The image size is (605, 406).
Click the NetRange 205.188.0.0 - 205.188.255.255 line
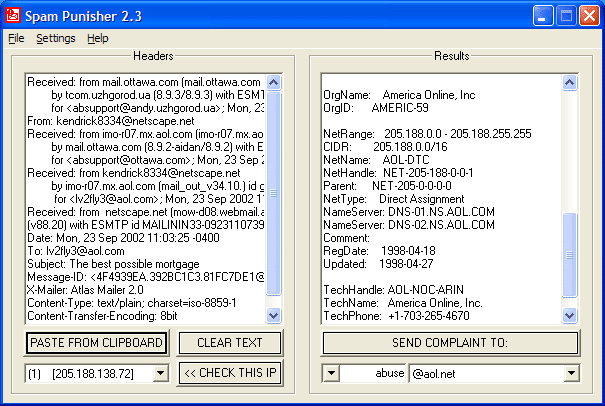(x=428, y=134)
